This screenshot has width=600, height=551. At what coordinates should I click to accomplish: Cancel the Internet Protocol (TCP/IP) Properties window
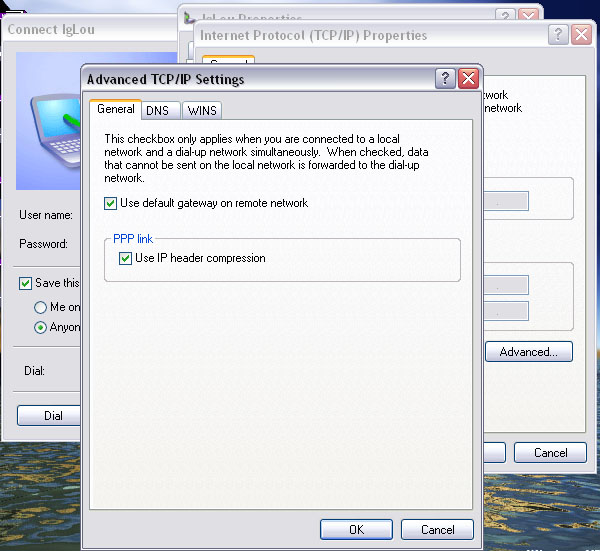coord(550,453)
